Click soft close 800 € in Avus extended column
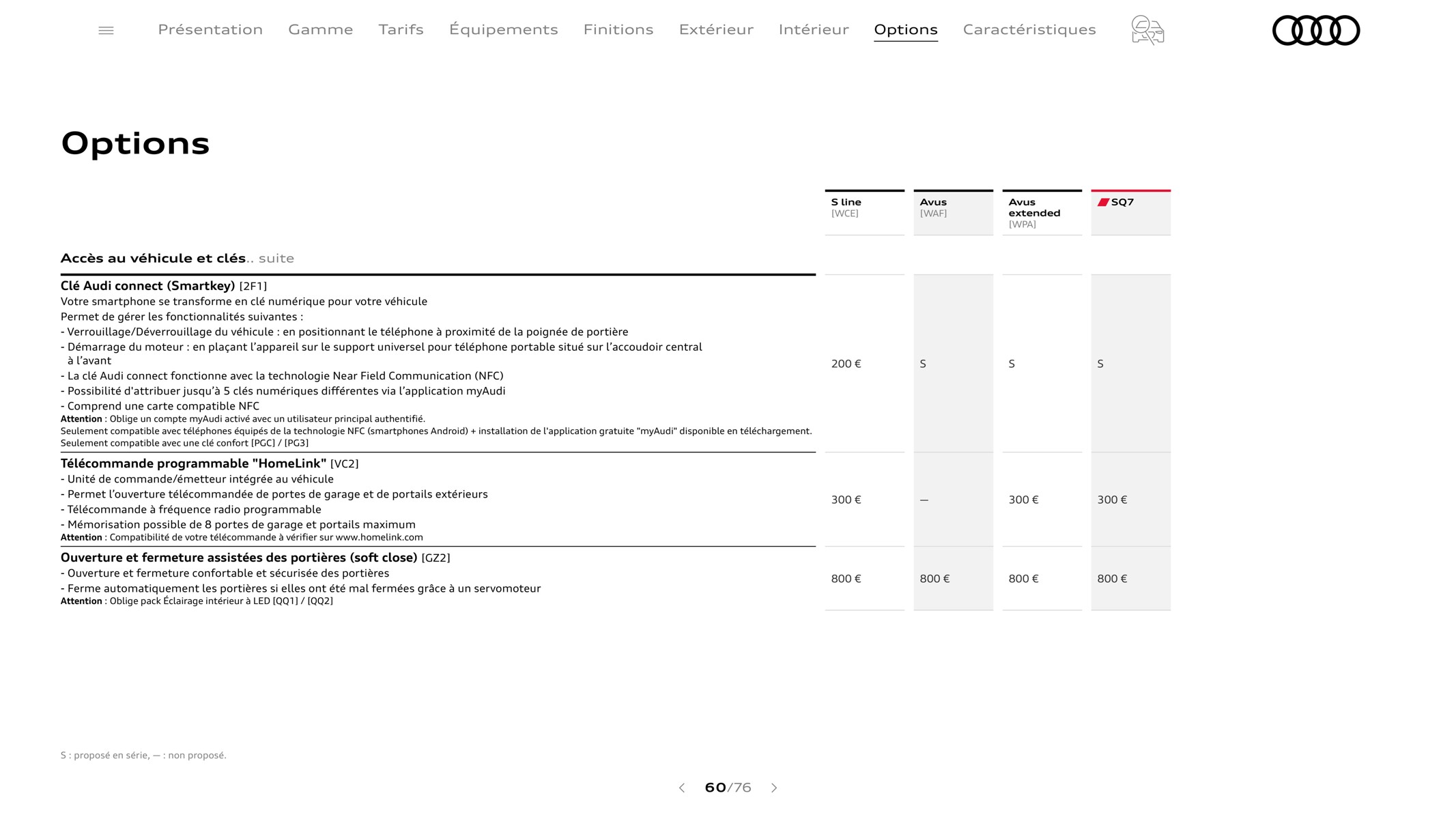 pos(1023,579)
